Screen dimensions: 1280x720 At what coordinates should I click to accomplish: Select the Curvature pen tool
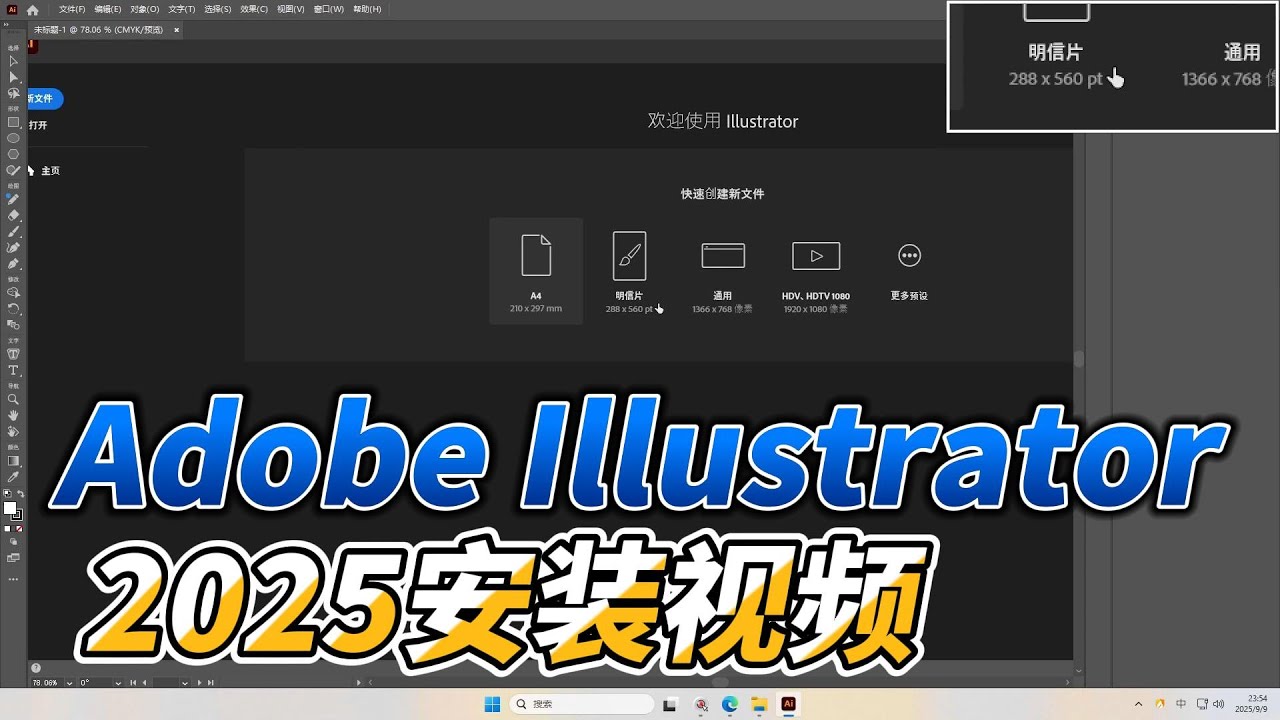(x=13, y=247)
